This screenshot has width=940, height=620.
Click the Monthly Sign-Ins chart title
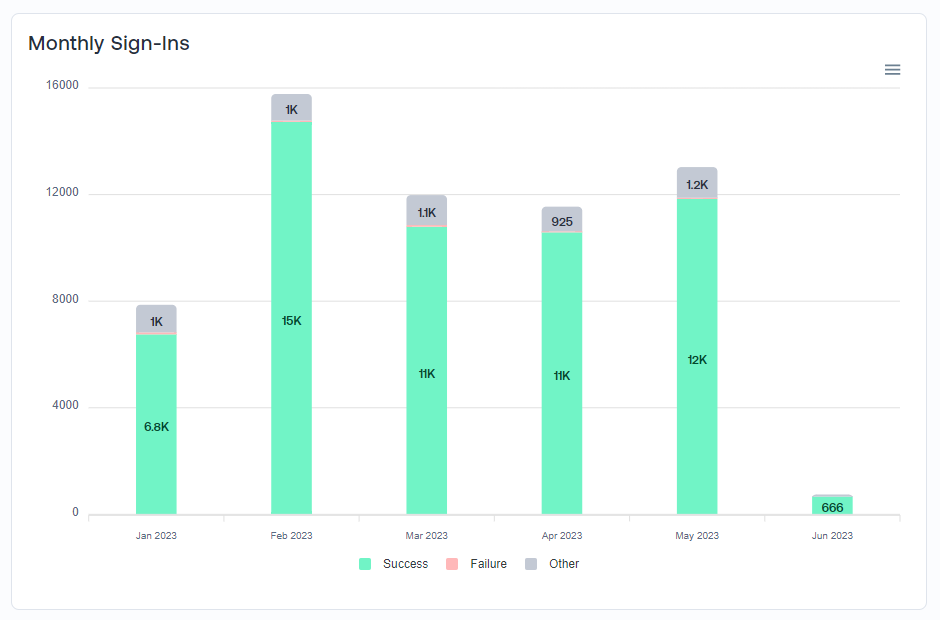tap(109, 43)
